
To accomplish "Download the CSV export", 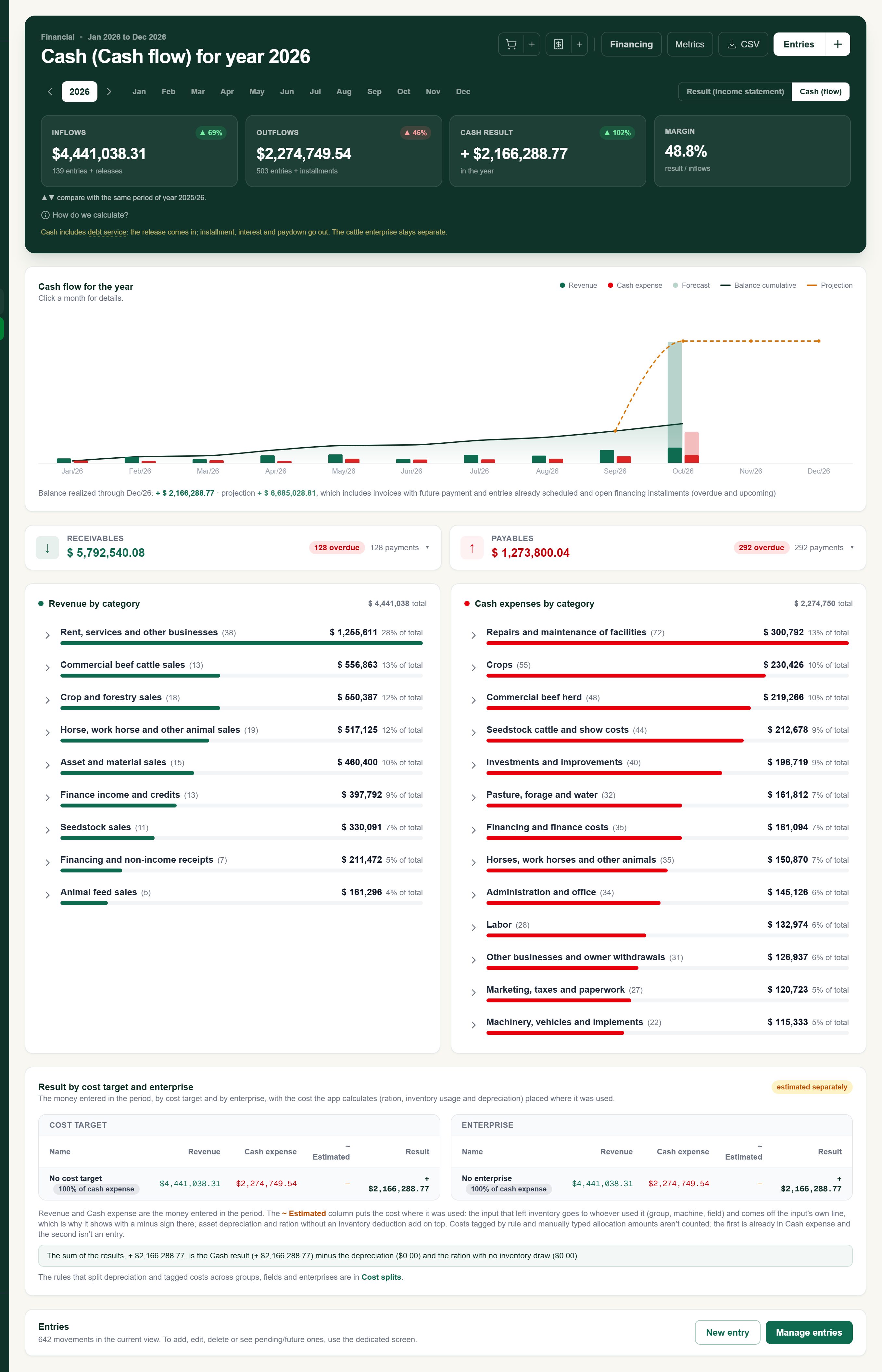I will pyautogui.click(x=743, y=44).
